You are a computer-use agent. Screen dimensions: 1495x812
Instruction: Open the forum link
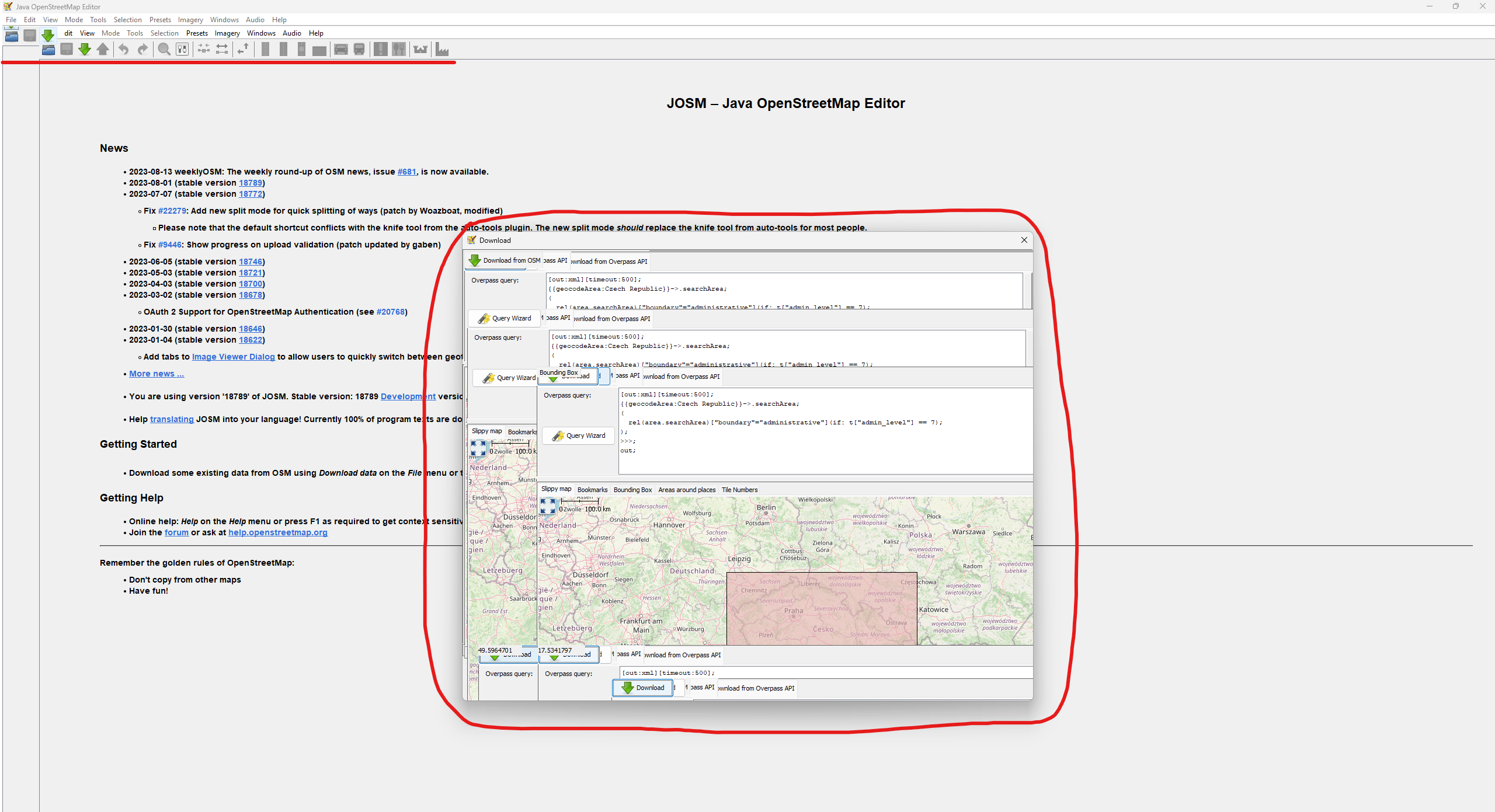click(176, 532)
